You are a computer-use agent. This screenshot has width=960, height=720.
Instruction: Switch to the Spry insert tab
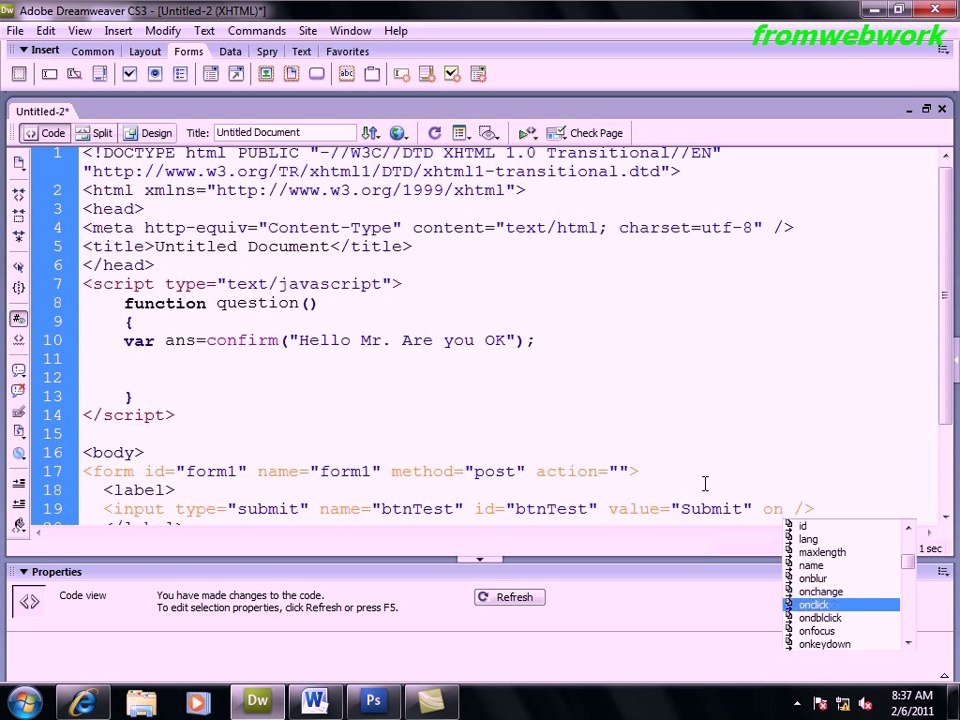click(x=266, y=51)
